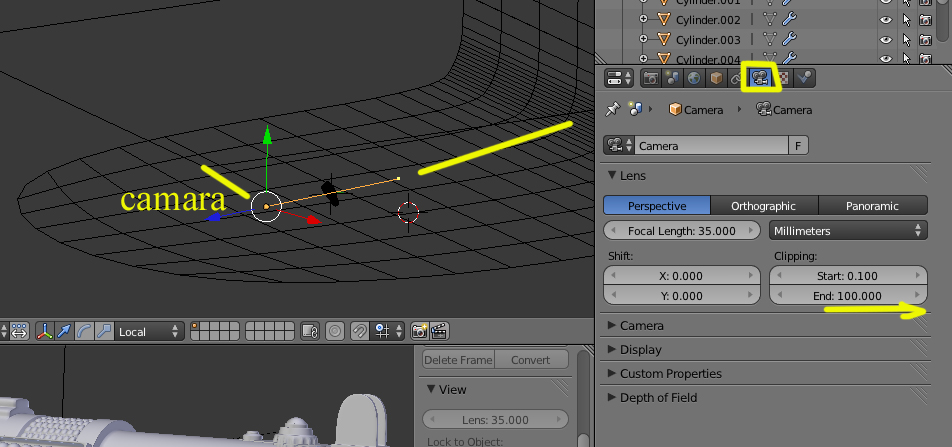Click the scene icon in the breadcrumb
Viewport: 952px width, 447px height.
[636, 109]
